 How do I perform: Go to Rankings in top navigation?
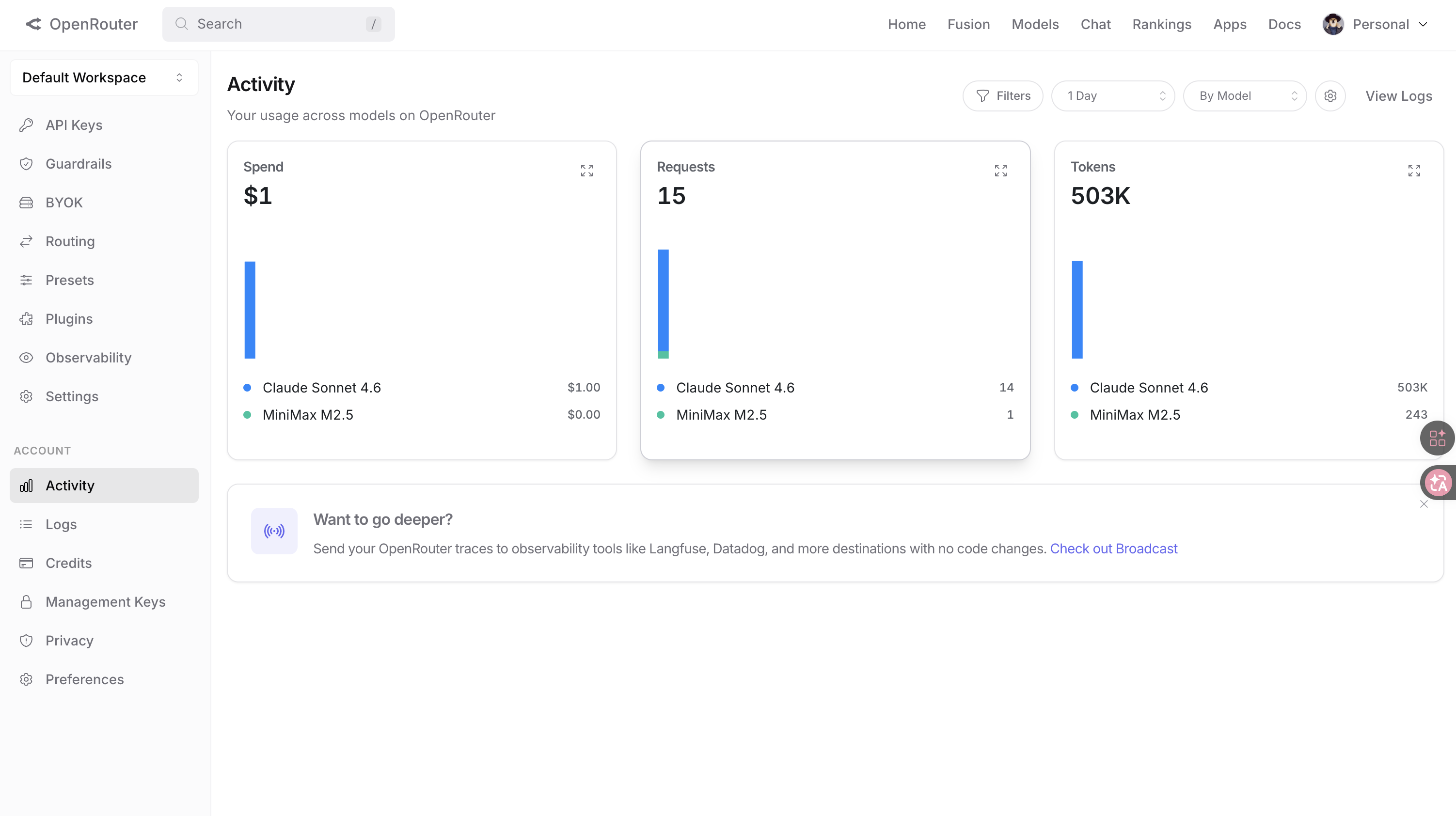point(1161,24)
